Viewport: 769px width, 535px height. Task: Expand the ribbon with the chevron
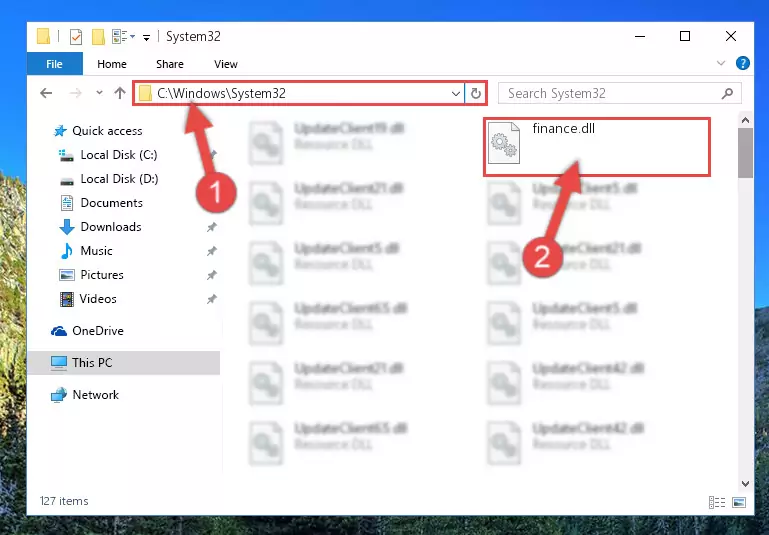pos(720,63)
